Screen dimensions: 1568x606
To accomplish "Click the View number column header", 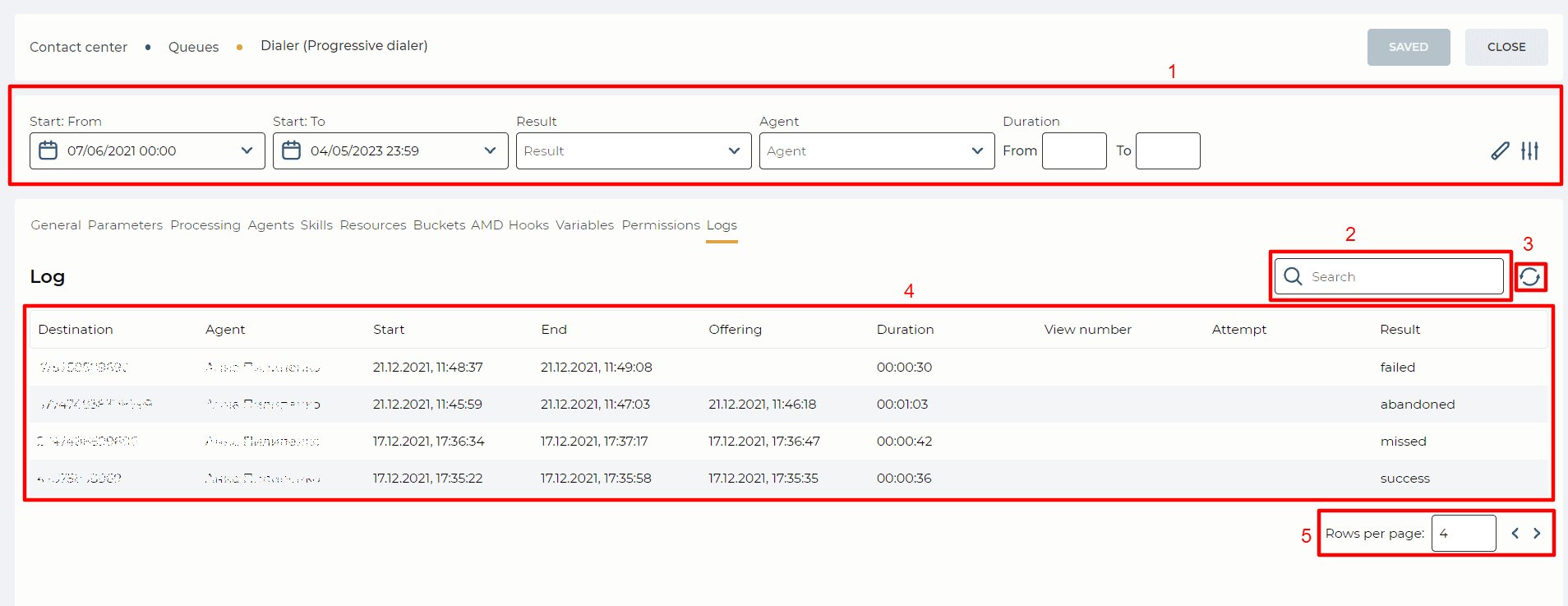I will [x=1087, y=329].
